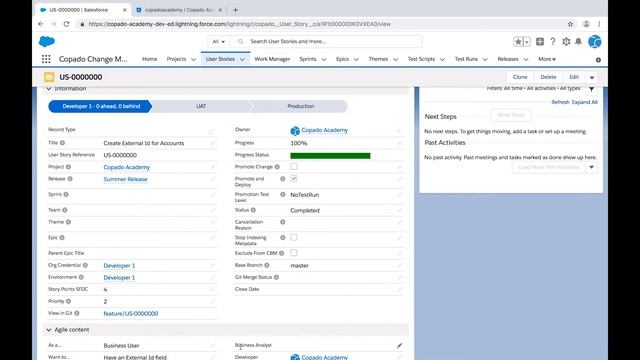This screenshot has height=360, width=640.
Task: Click the Delete button
Action: pyautogui.click(x=548, y=77)
